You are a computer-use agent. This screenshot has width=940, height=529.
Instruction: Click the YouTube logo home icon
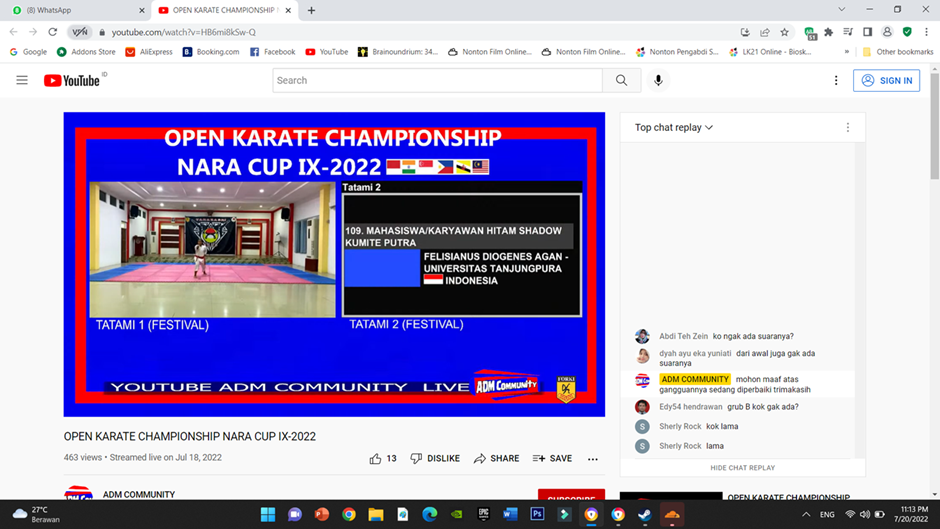72,81
